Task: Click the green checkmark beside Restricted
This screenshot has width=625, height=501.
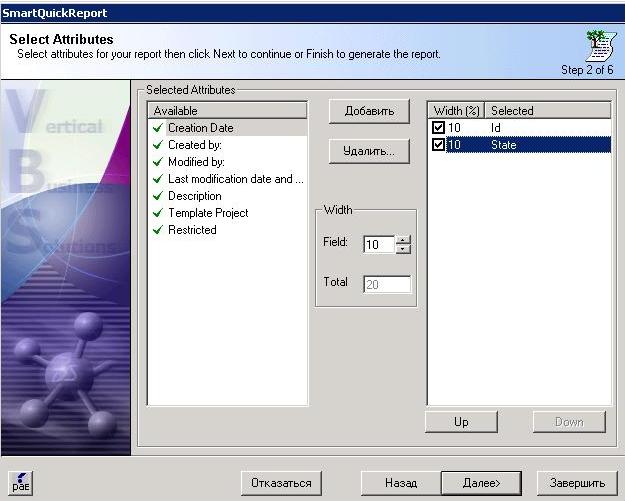Action: pyautogui.click(x=158, y=230)
